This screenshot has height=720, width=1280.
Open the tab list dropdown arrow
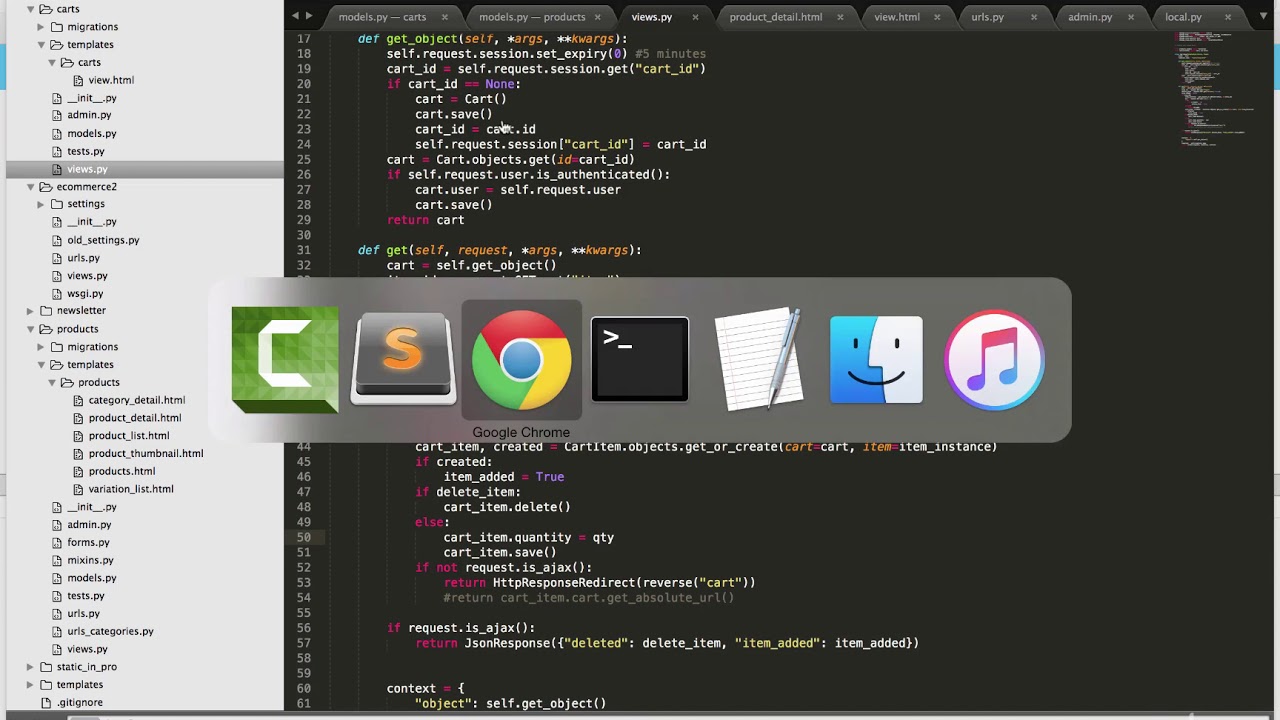point(1263,17)
